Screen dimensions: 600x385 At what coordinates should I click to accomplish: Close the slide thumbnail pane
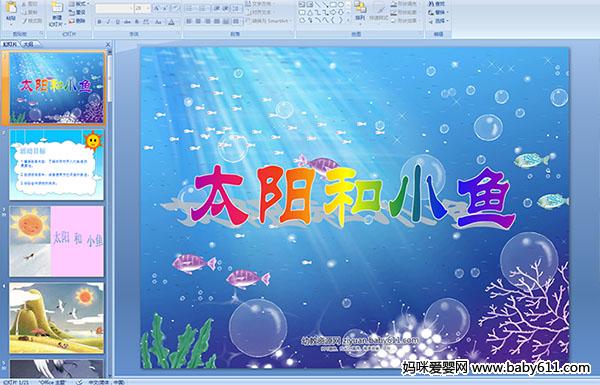[108, 44]
